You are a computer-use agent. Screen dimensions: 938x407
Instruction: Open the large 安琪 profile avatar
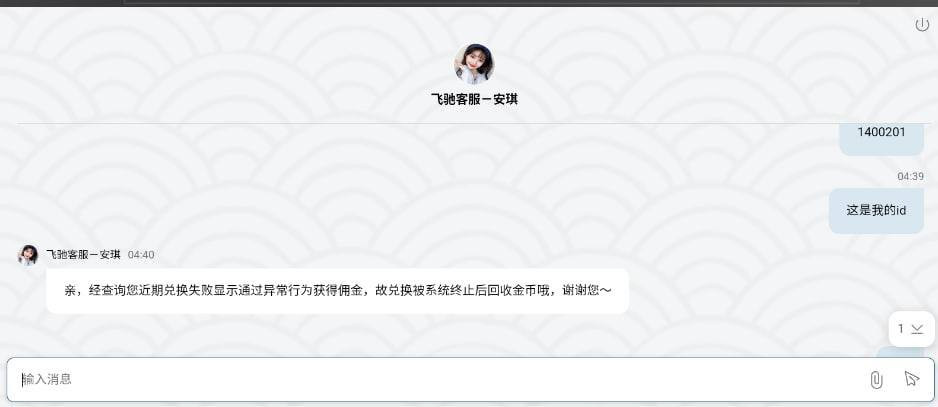click(474, 63)
